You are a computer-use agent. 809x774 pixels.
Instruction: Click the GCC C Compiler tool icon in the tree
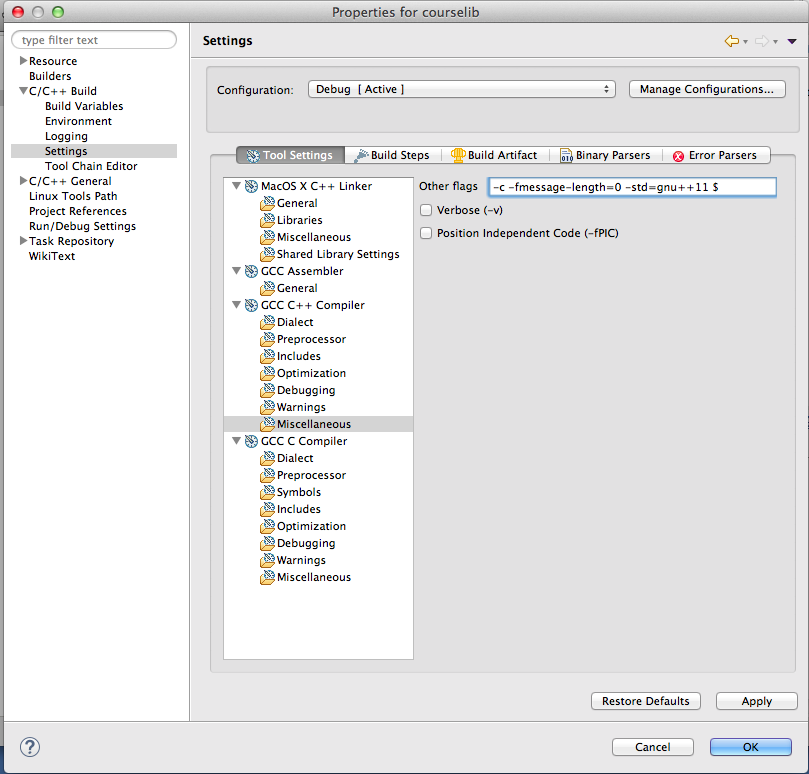(x=249, y=441)
